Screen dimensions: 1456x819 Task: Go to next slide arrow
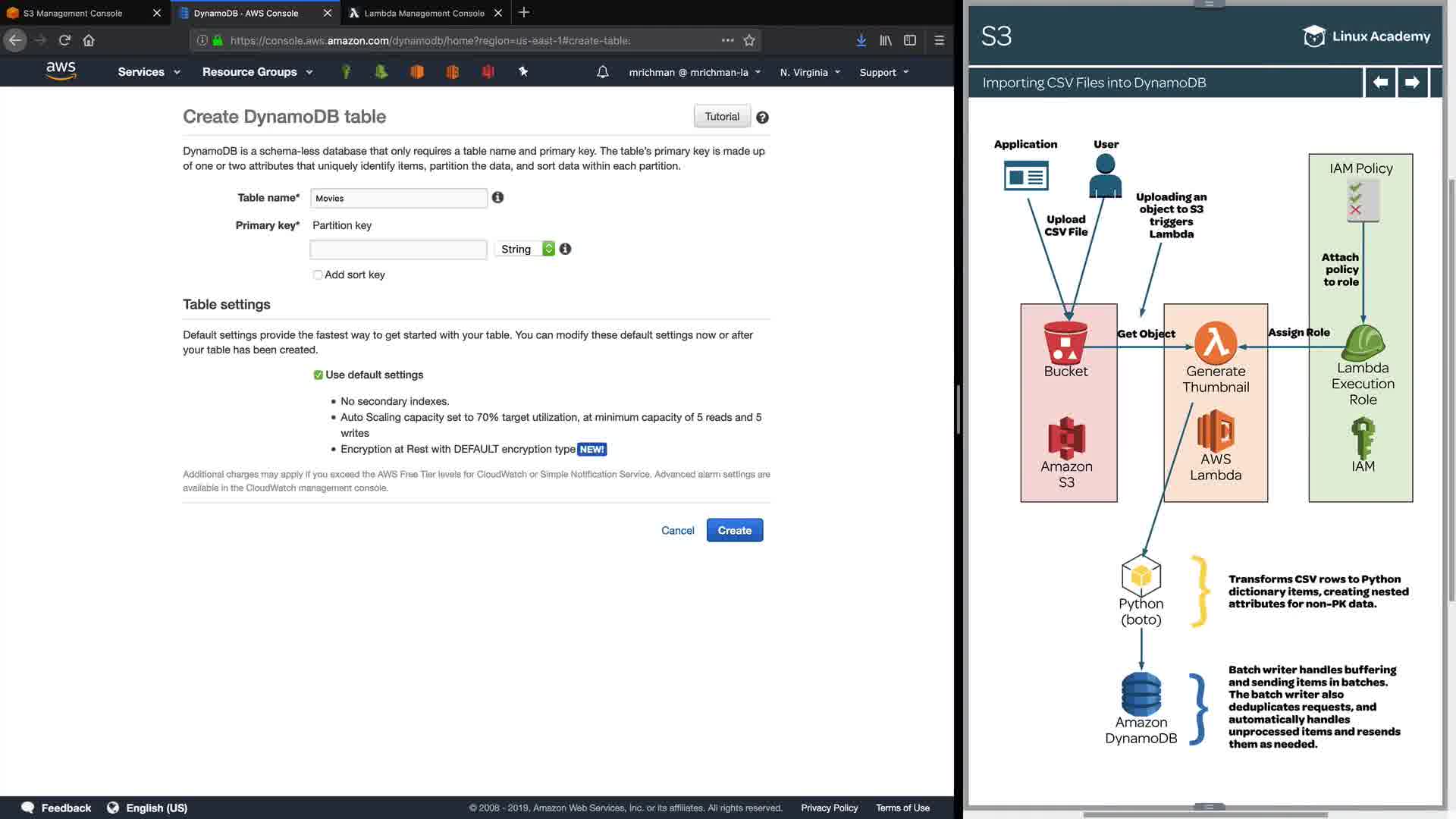[x=1411, y=83]
